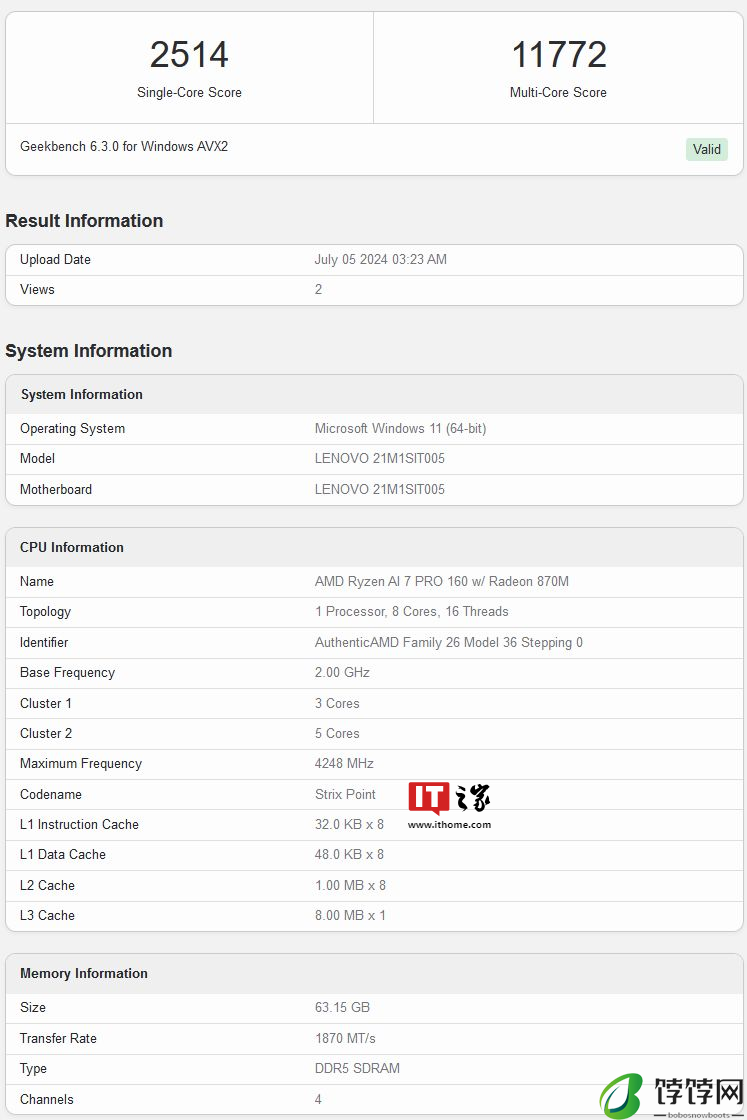The image size is (747, 1120).
Task: Click the Operating System label
Action: click(72, 429)
